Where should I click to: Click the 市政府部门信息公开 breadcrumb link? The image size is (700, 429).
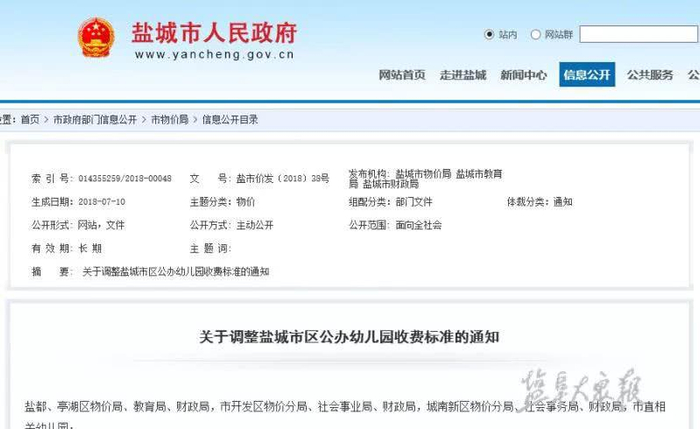(95, 120)
